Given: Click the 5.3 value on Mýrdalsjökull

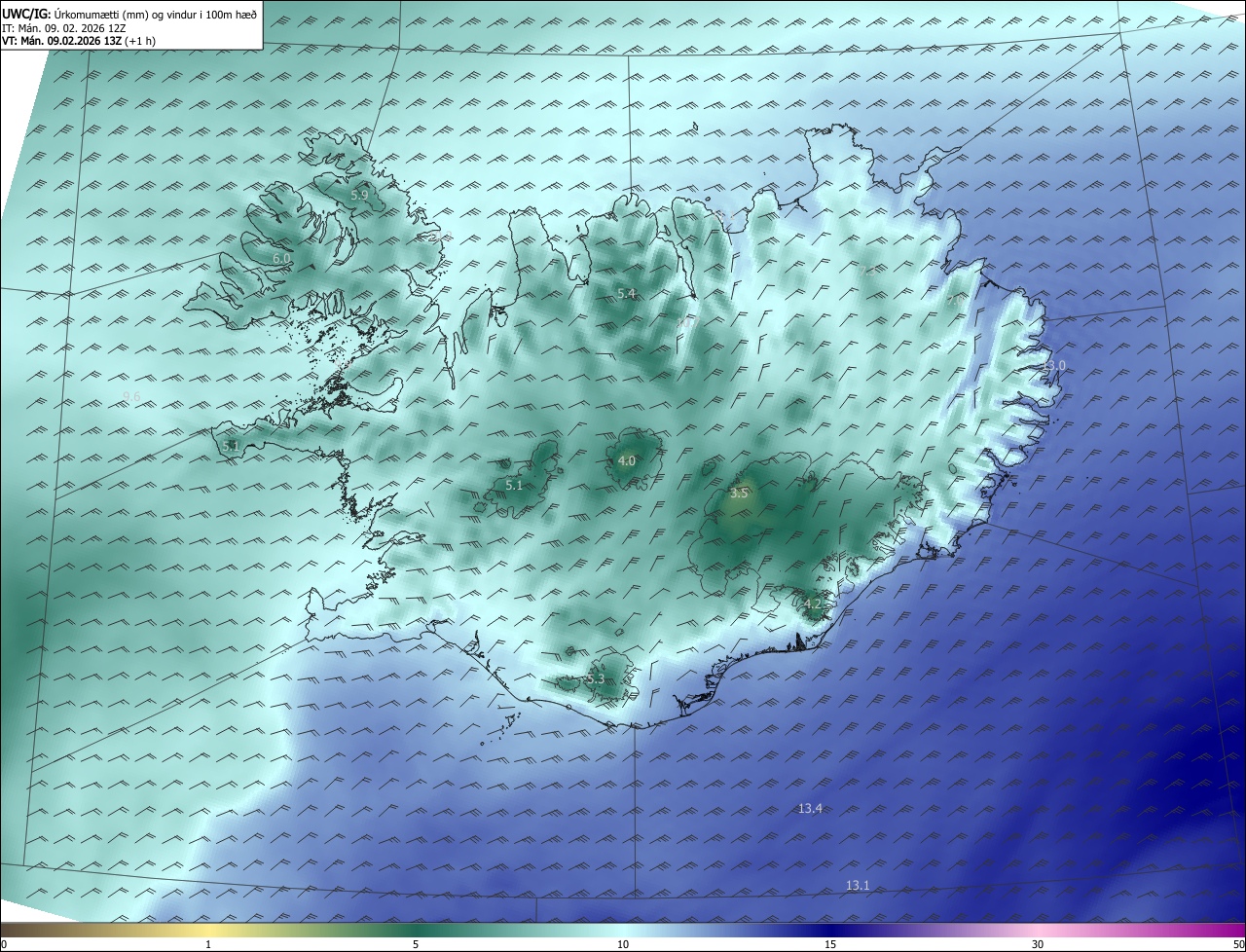Looking at the screenshot, I should [596, 678].
